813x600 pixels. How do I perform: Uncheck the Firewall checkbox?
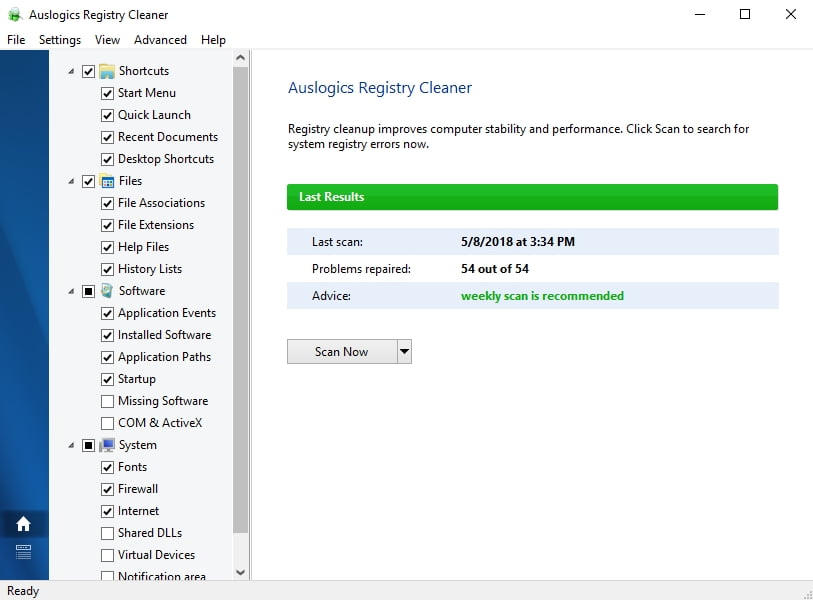[108, 489]
